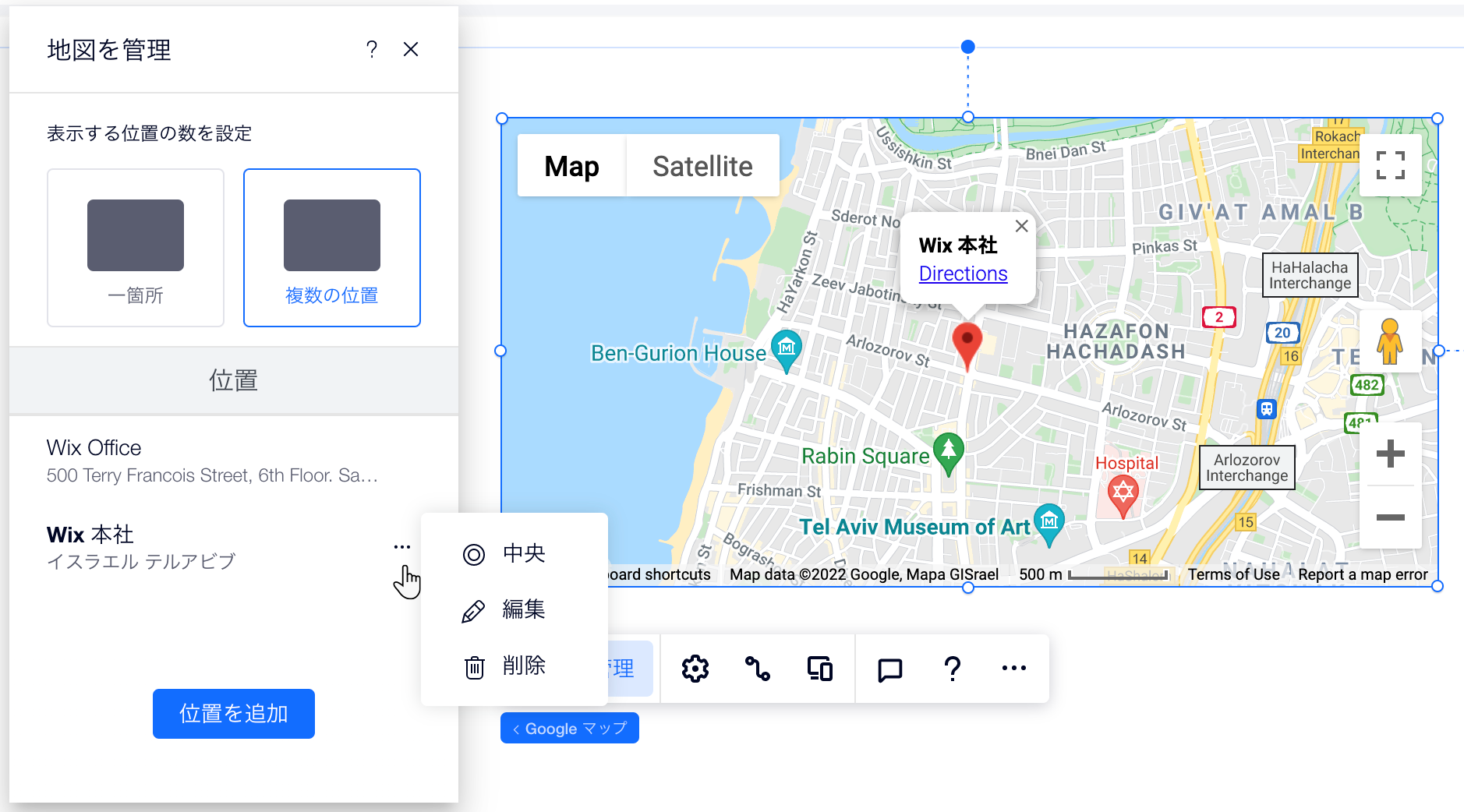Select the 複数の位置 multiple locations option

click(x=332, y=248)
